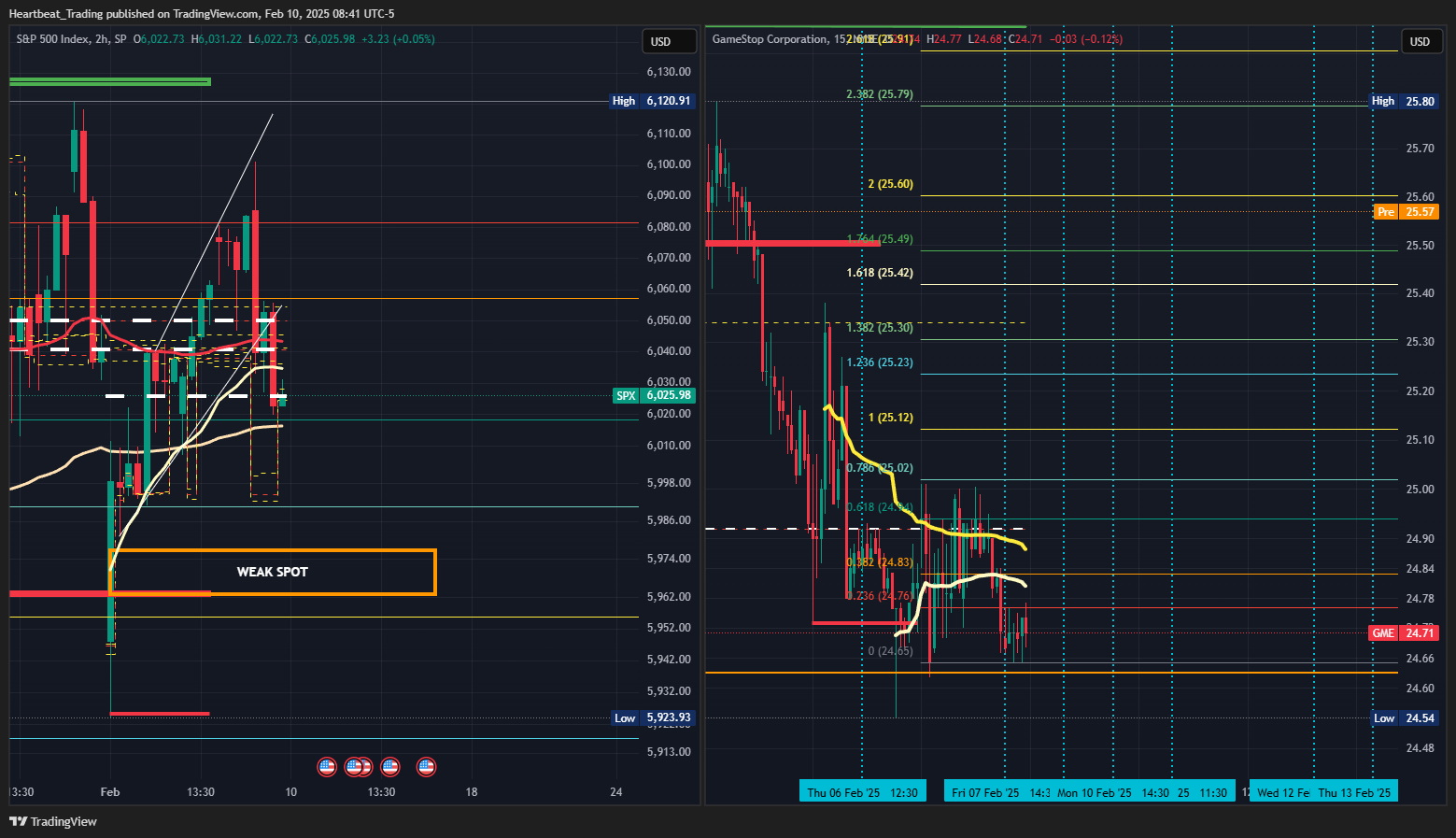Click the Pre 25.57 pre-market label
The image size is (1456, 838).
click(1407, 212)
